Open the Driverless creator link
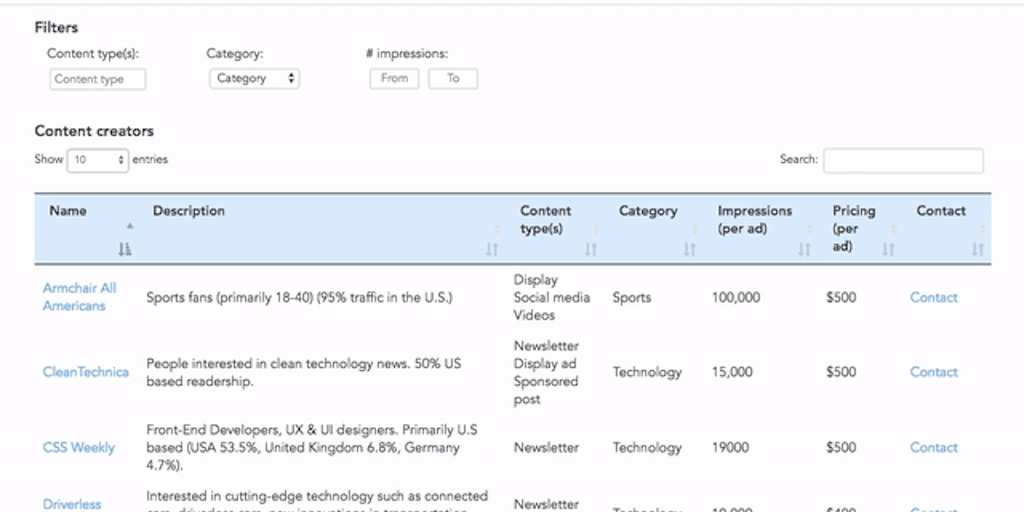1024x512 pixels. [72, 504]
